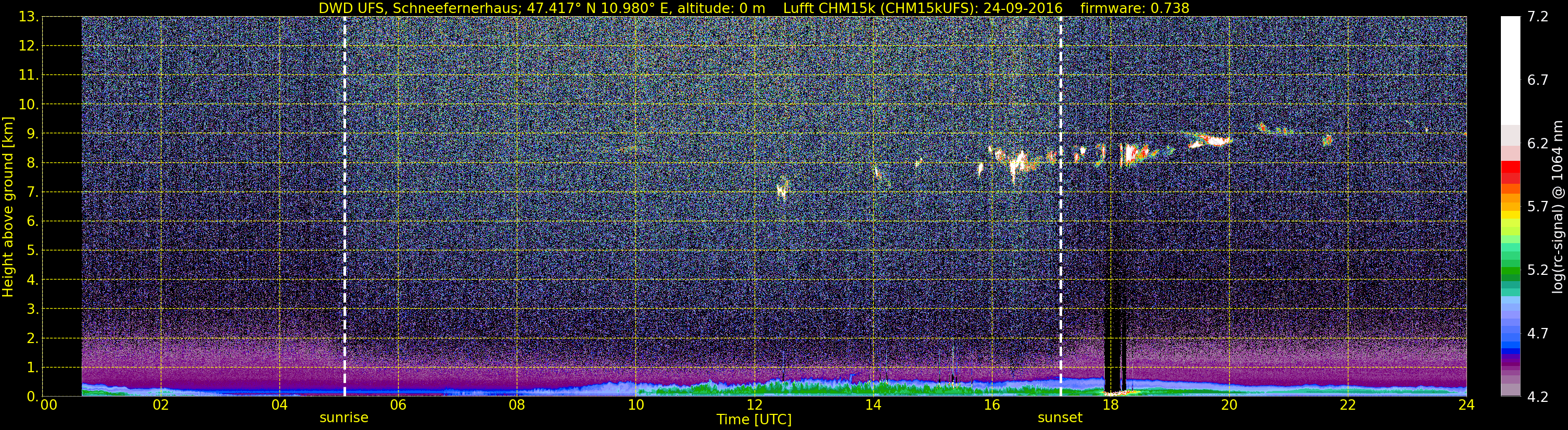This screenshot has width=1568, height=430.
Task: Click the white top segment of the colorbar
Action: tap(1510, 70)
